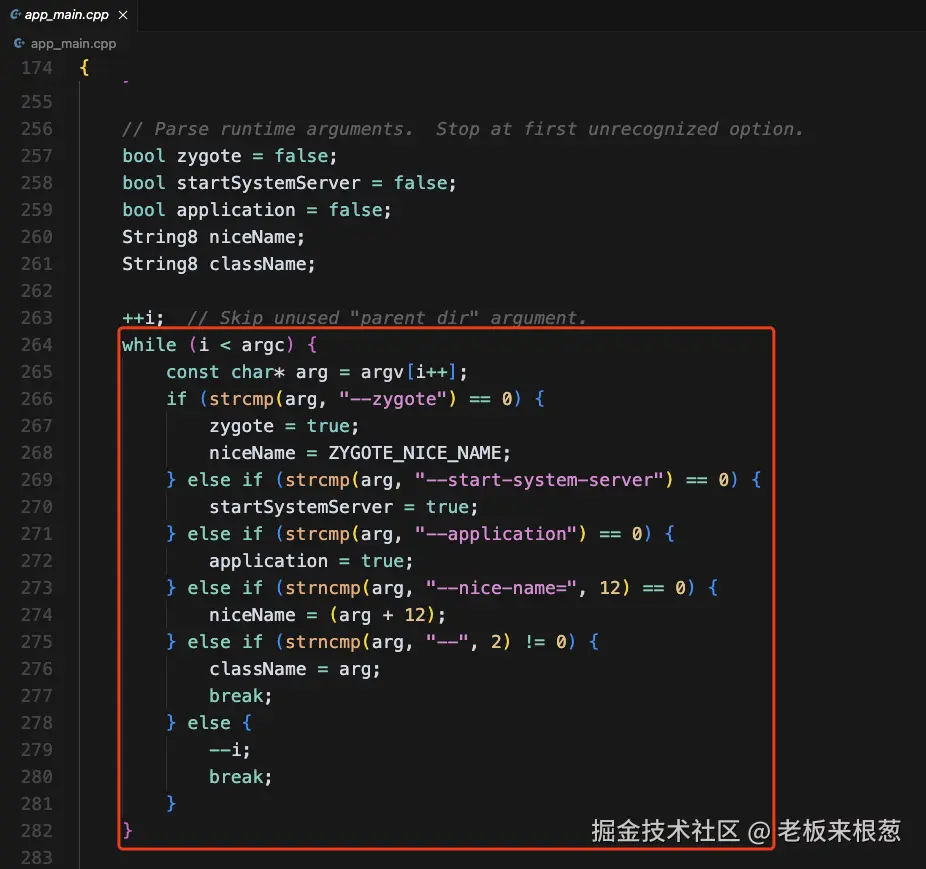Click 'strncmp(arg, "--", 2)' condition
This screenshot has height=869, width=926.
pos(397,642)
